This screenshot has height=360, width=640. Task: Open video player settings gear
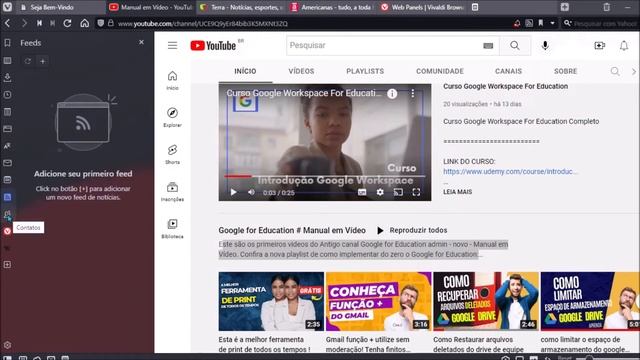[x=380, y=192]
